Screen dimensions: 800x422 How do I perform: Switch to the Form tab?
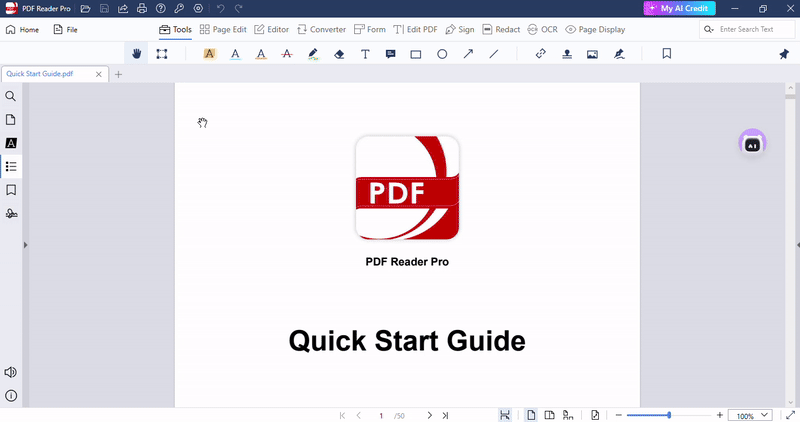(x=369, y=30)
